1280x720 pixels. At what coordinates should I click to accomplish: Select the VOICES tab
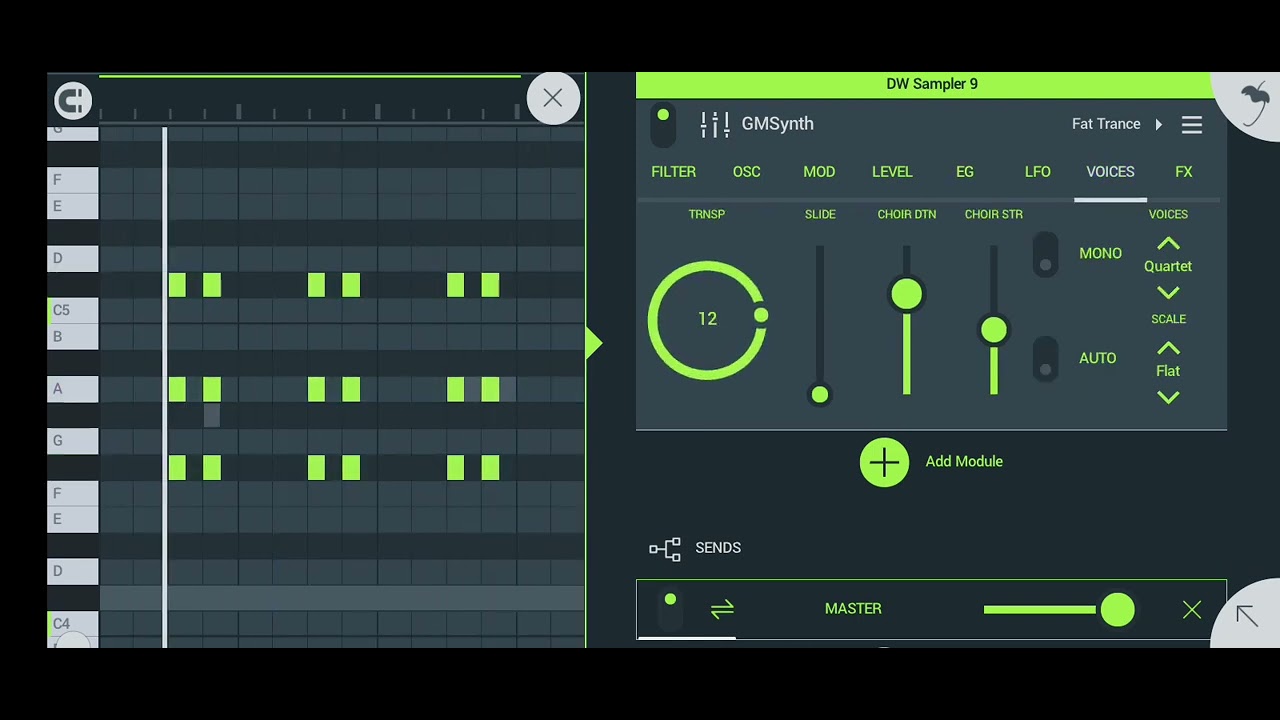(x=1110, y=172)
